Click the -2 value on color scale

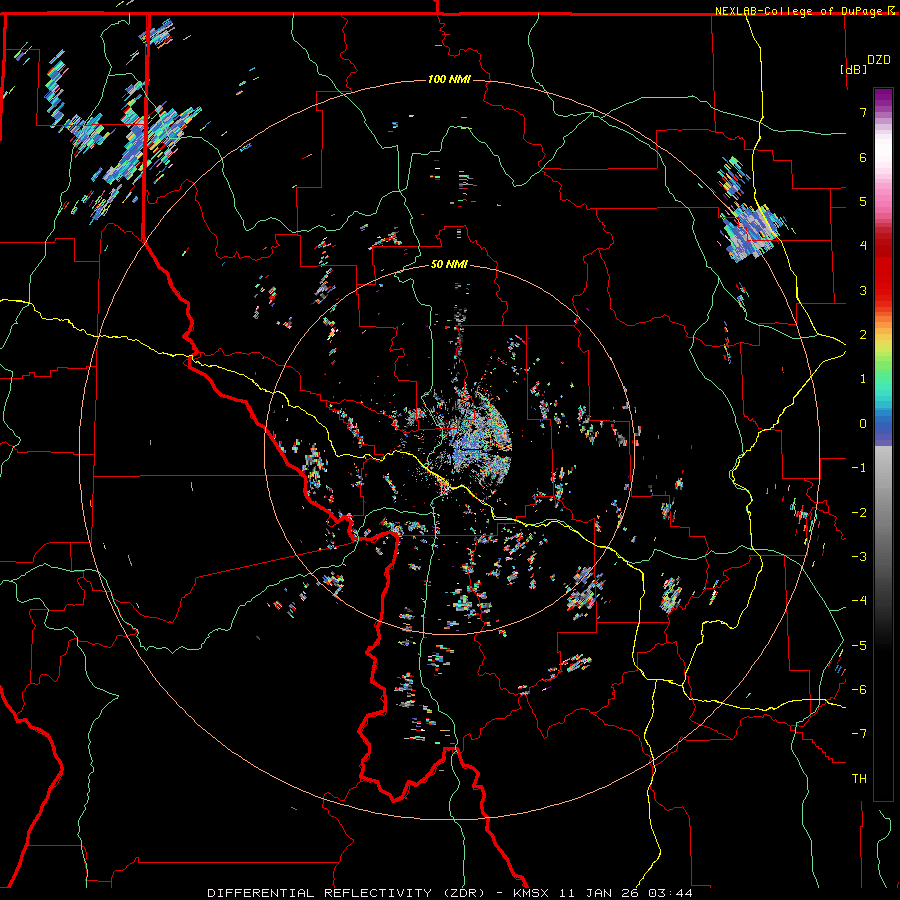click(859, 513)
